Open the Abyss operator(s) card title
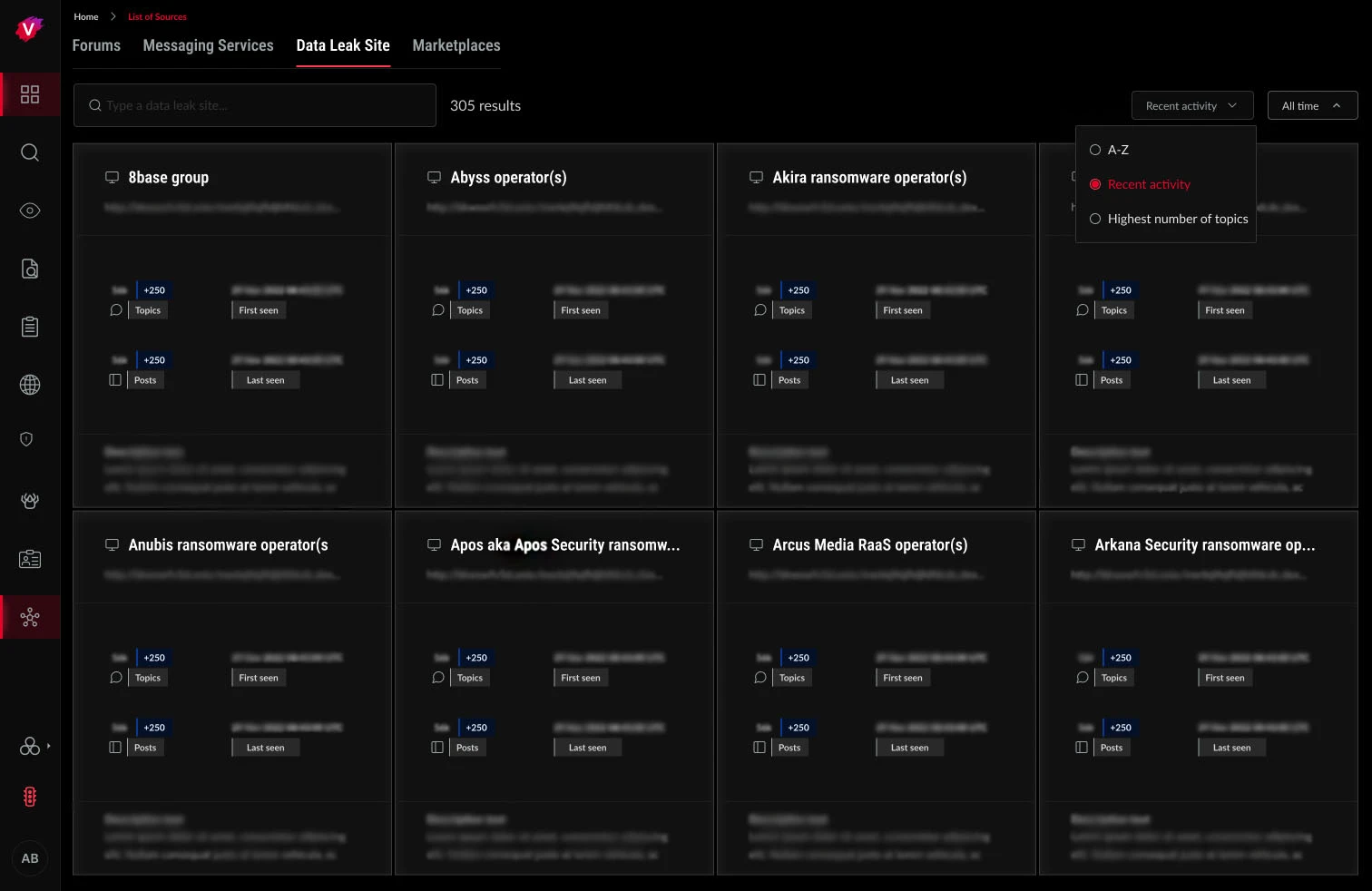This screenshot has height=891, width=1372. [x=508, y=178]
